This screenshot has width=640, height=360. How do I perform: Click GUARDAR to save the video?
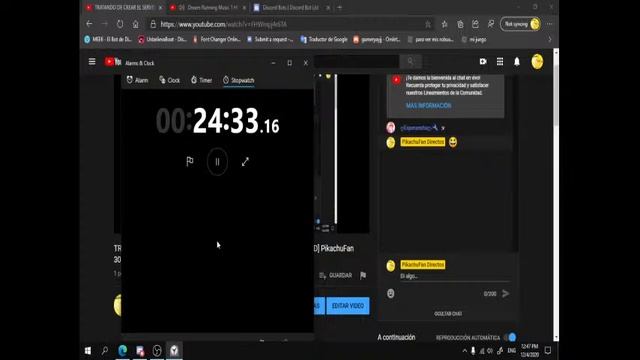coord(336,276)
